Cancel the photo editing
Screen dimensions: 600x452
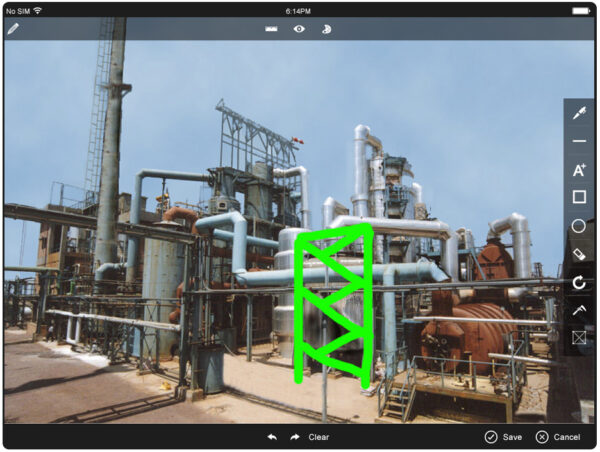pyautogui.click(x=558, y=437)
